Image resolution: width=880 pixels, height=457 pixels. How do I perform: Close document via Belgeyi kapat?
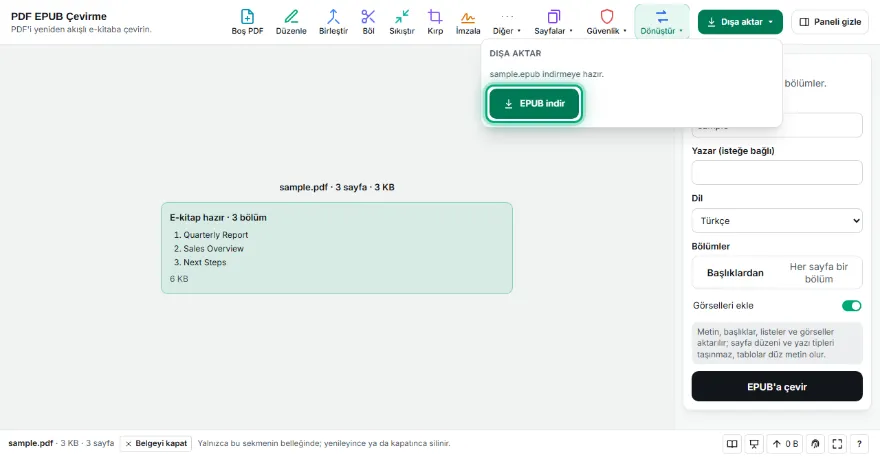pos(155,444)
